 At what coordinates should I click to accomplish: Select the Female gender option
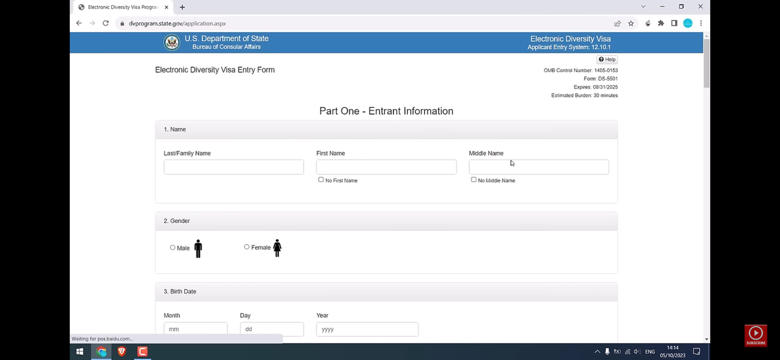247,247
